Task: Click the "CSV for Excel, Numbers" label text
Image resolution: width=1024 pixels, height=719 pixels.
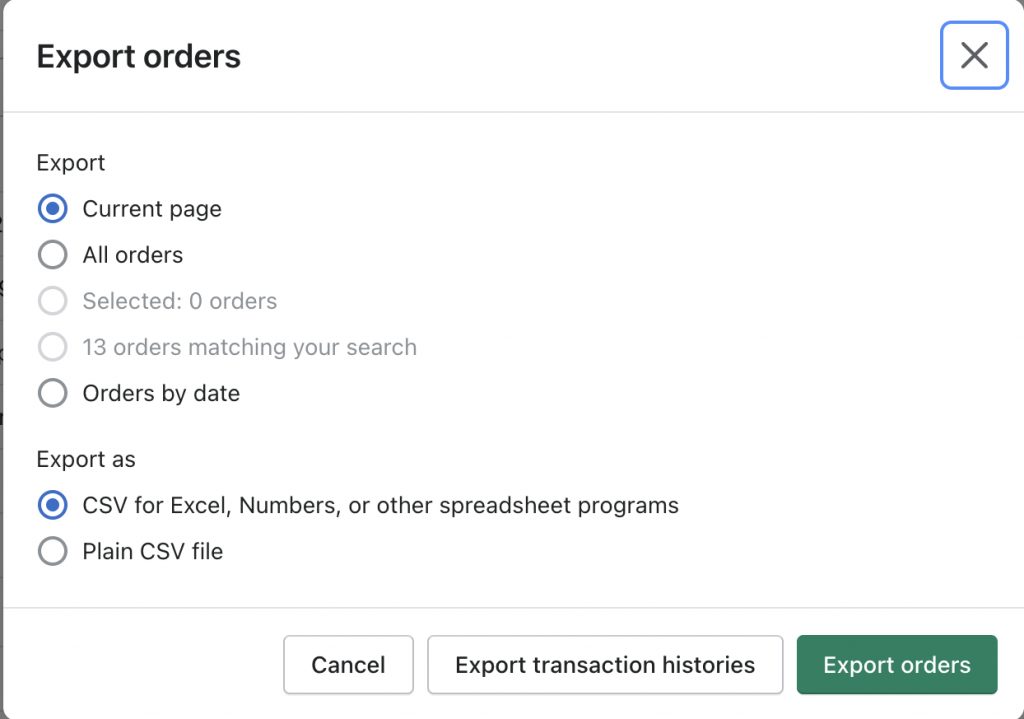Action: pos(380,505)
